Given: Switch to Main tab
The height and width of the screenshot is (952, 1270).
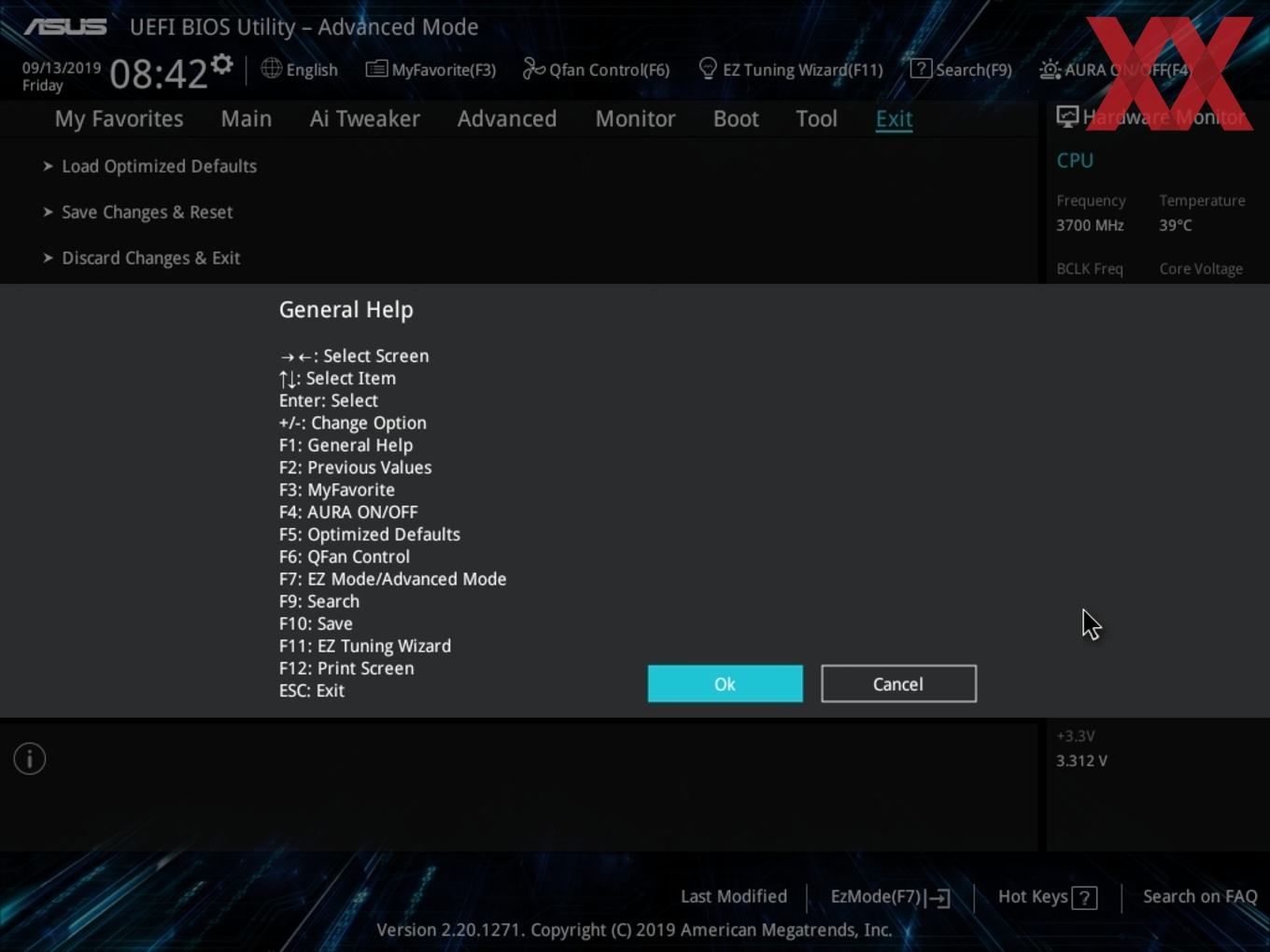Looking at the screenshot, I should (247, 119).
